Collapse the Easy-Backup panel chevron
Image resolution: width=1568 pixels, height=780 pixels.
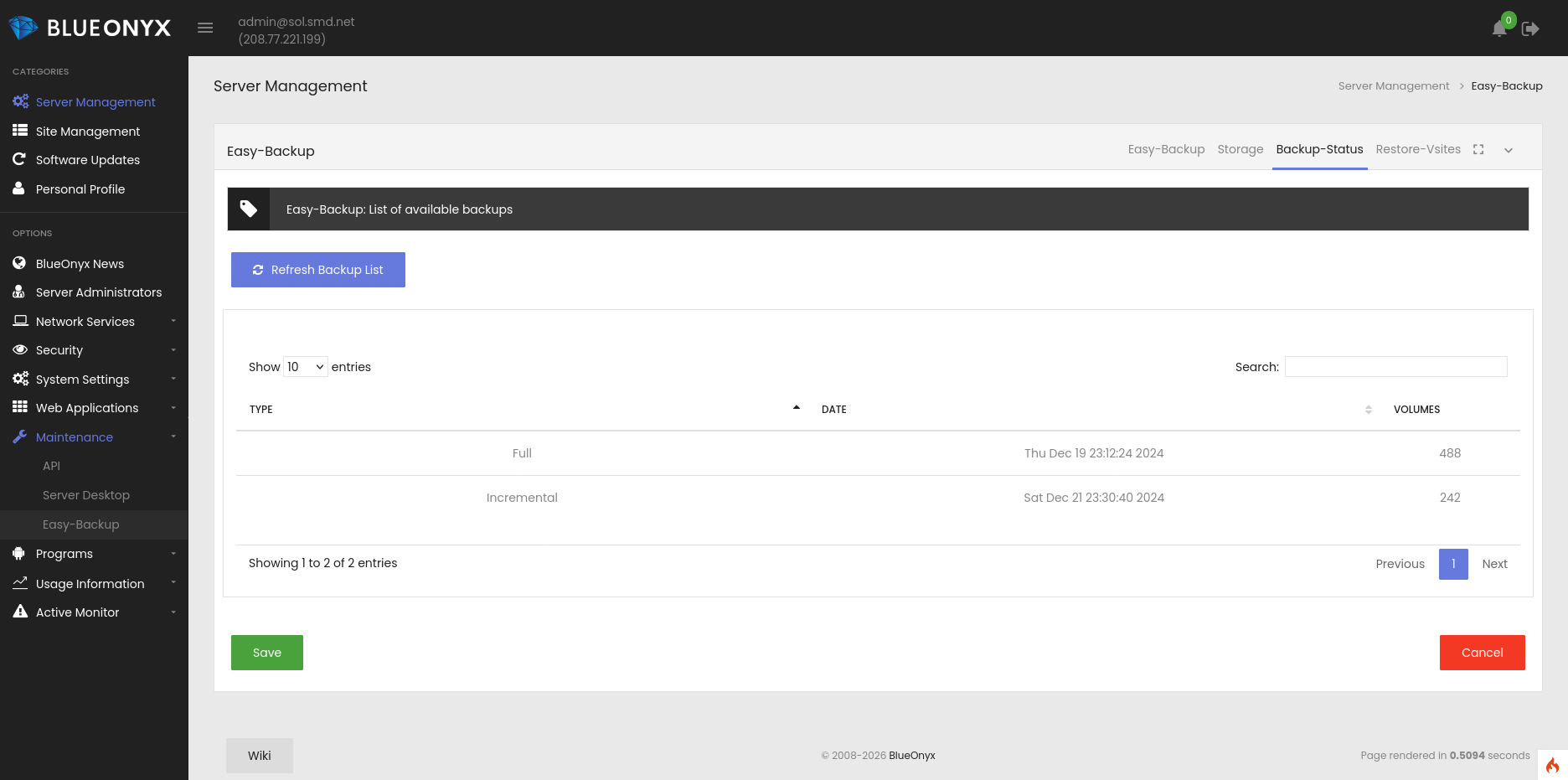tap(1509, 151)
